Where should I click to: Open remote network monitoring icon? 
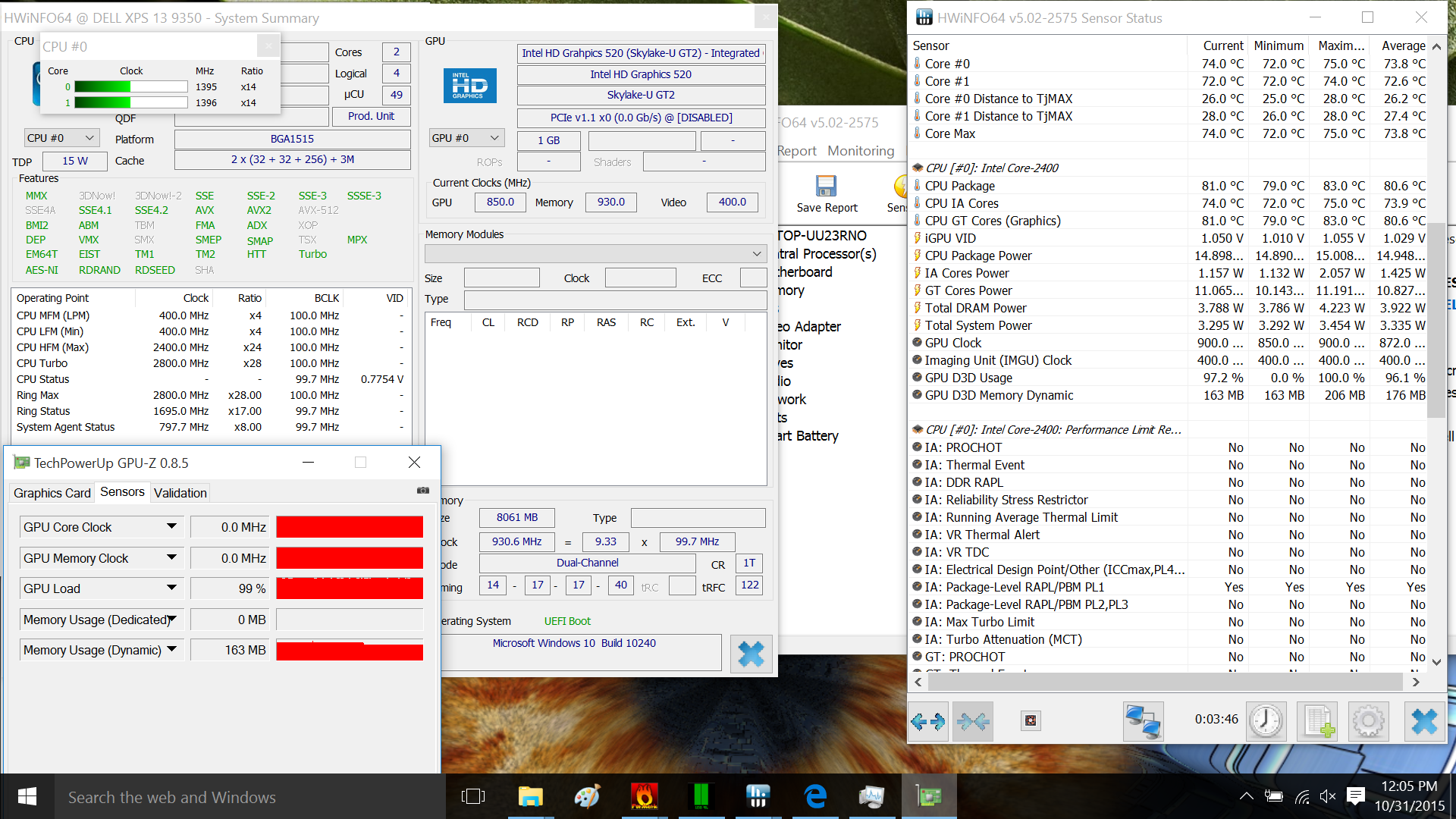click(1143, 721)
